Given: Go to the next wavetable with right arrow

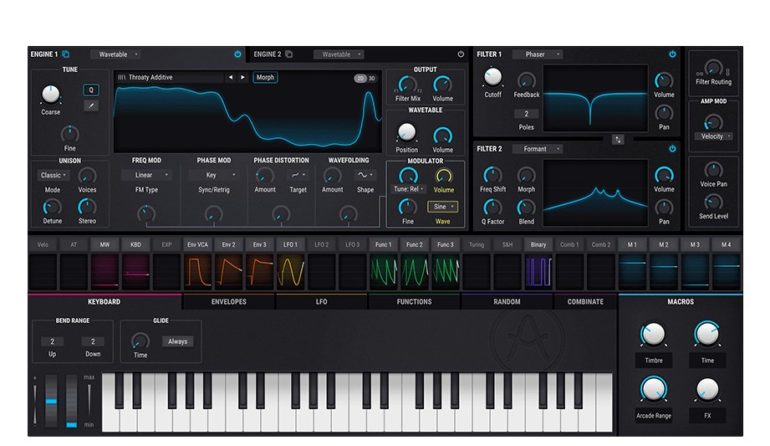Looking at the screenshot, I should tap(242, 77).
